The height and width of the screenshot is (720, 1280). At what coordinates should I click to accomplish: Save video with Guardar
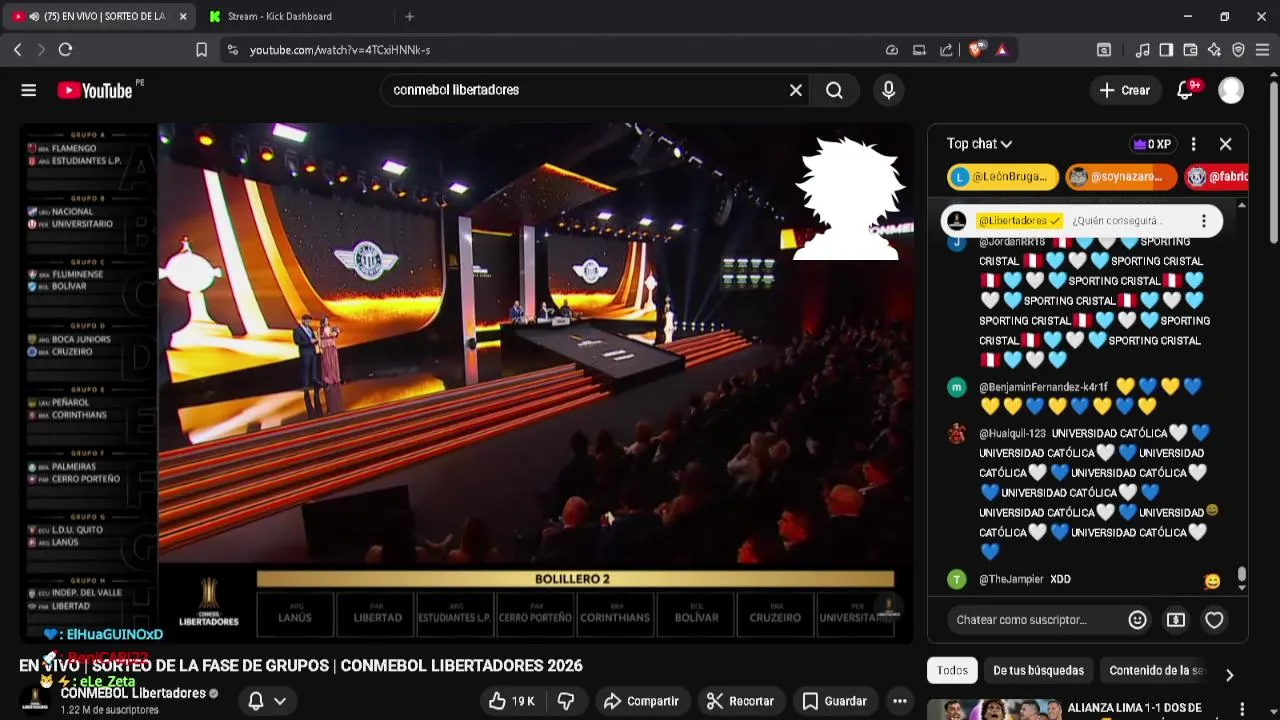(834, 701)
